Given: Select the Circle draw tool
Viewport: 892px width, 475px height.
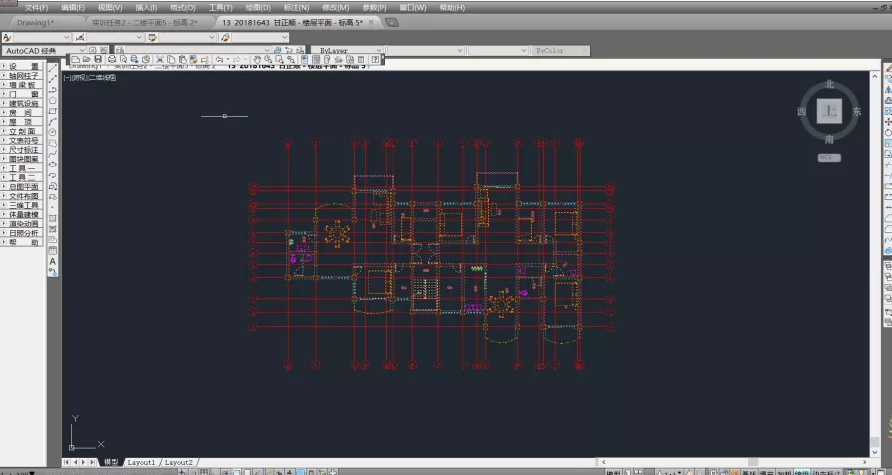Looking at the screenshot, I should 52,132.
